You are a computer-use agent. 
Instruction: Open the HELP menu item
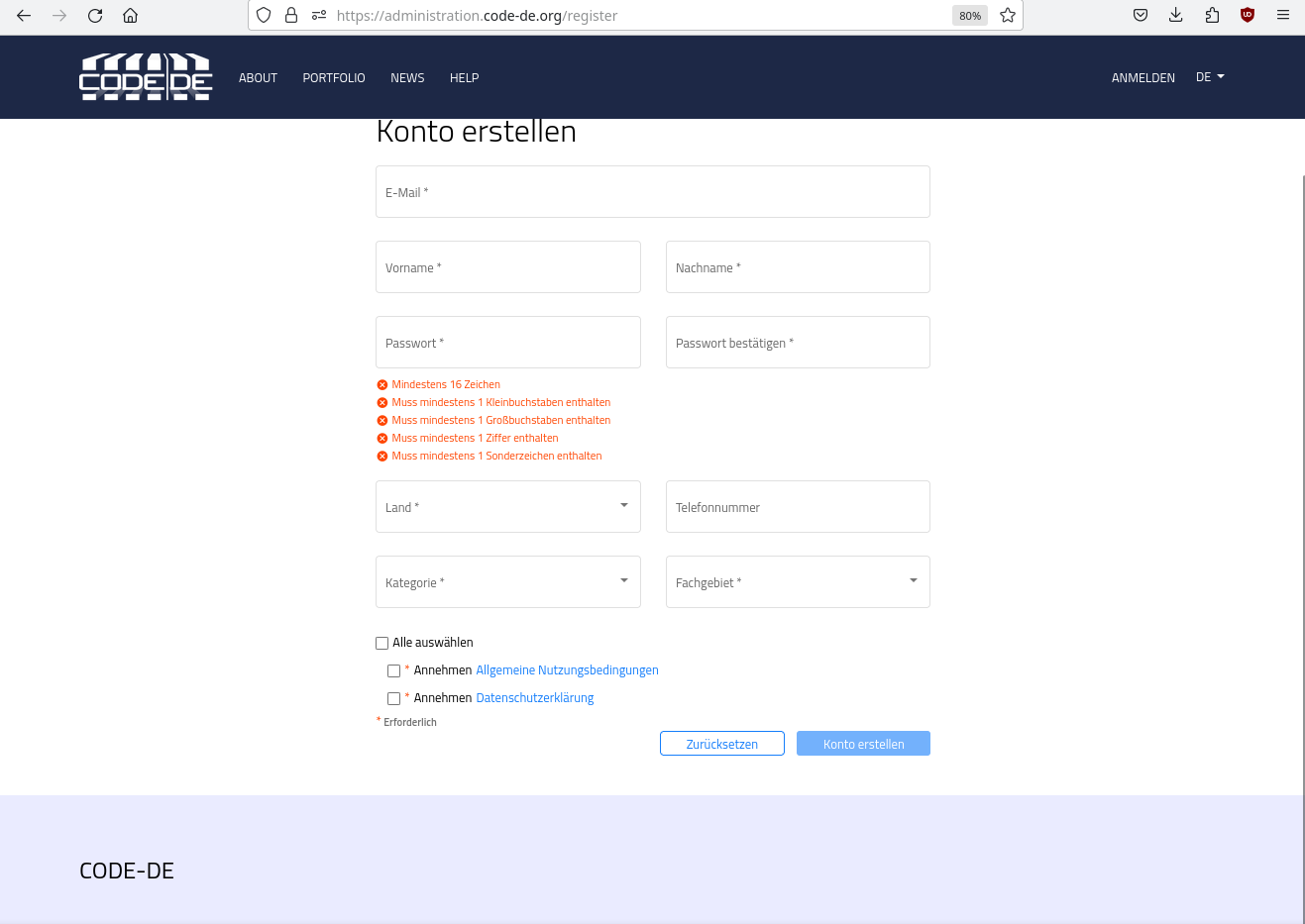tap(464, 77)
